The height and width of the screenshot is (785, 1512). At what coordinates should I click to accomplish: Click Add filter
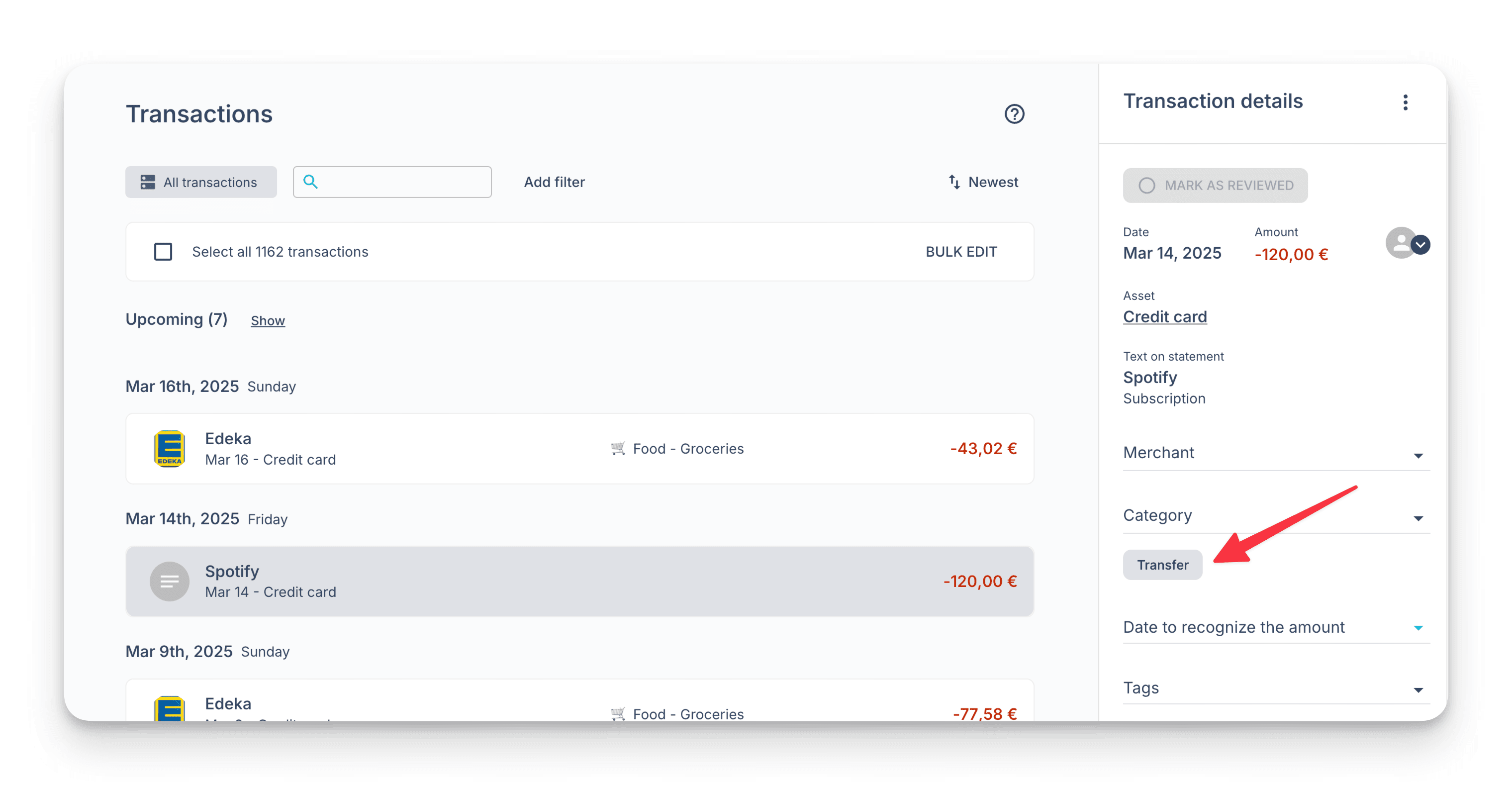coord(554,182)
